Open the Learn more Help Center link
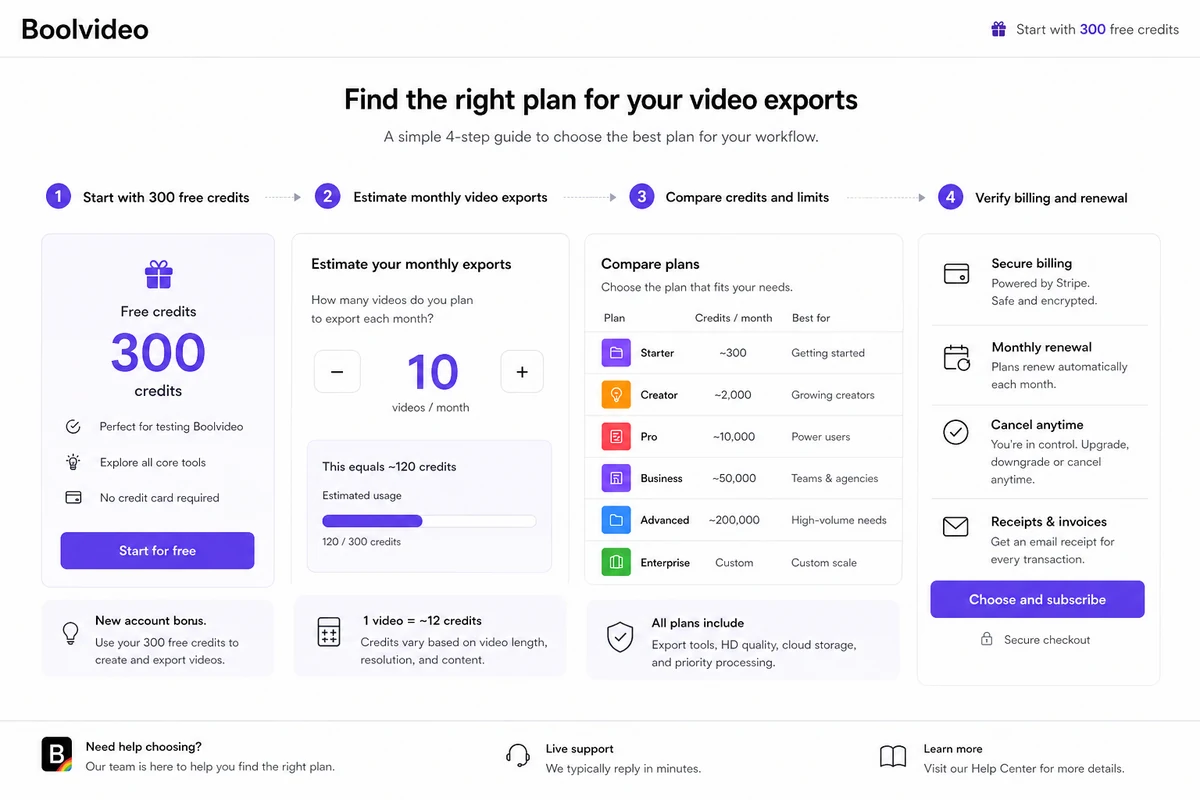1200x800 pixels. [1024, 768]
